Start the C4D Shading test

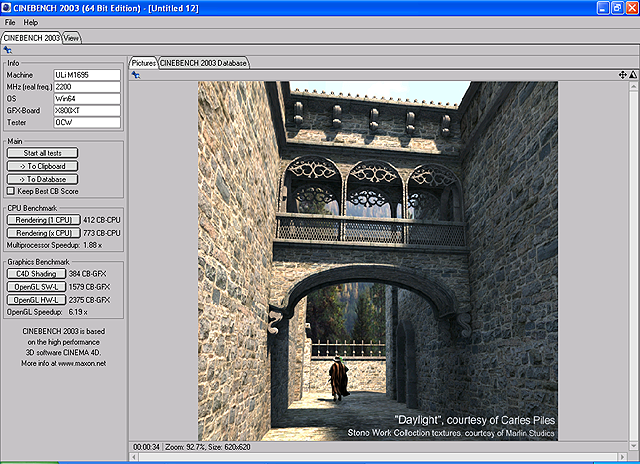36,274
